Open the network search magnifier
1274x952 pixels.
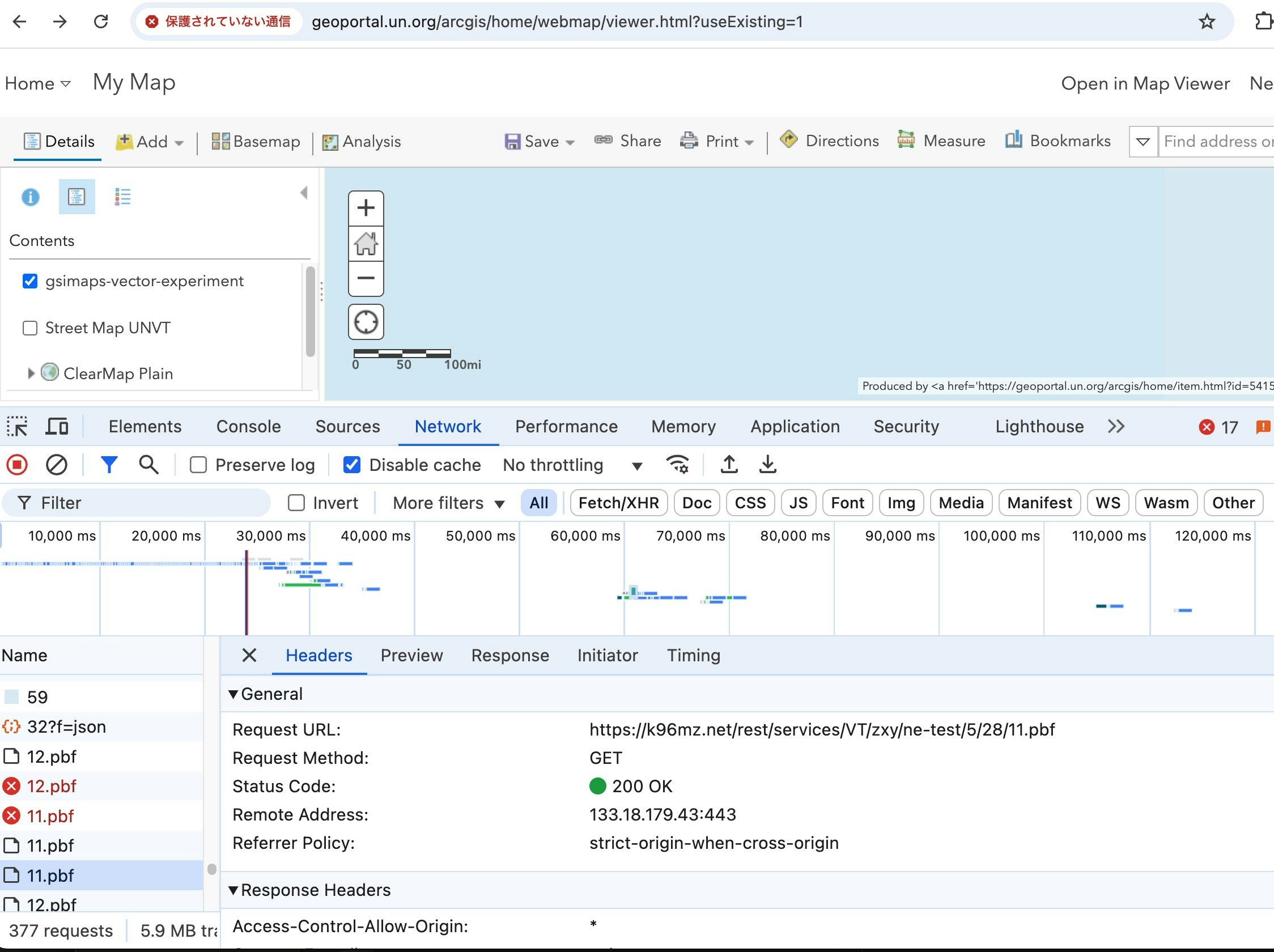tap(148, 465)
